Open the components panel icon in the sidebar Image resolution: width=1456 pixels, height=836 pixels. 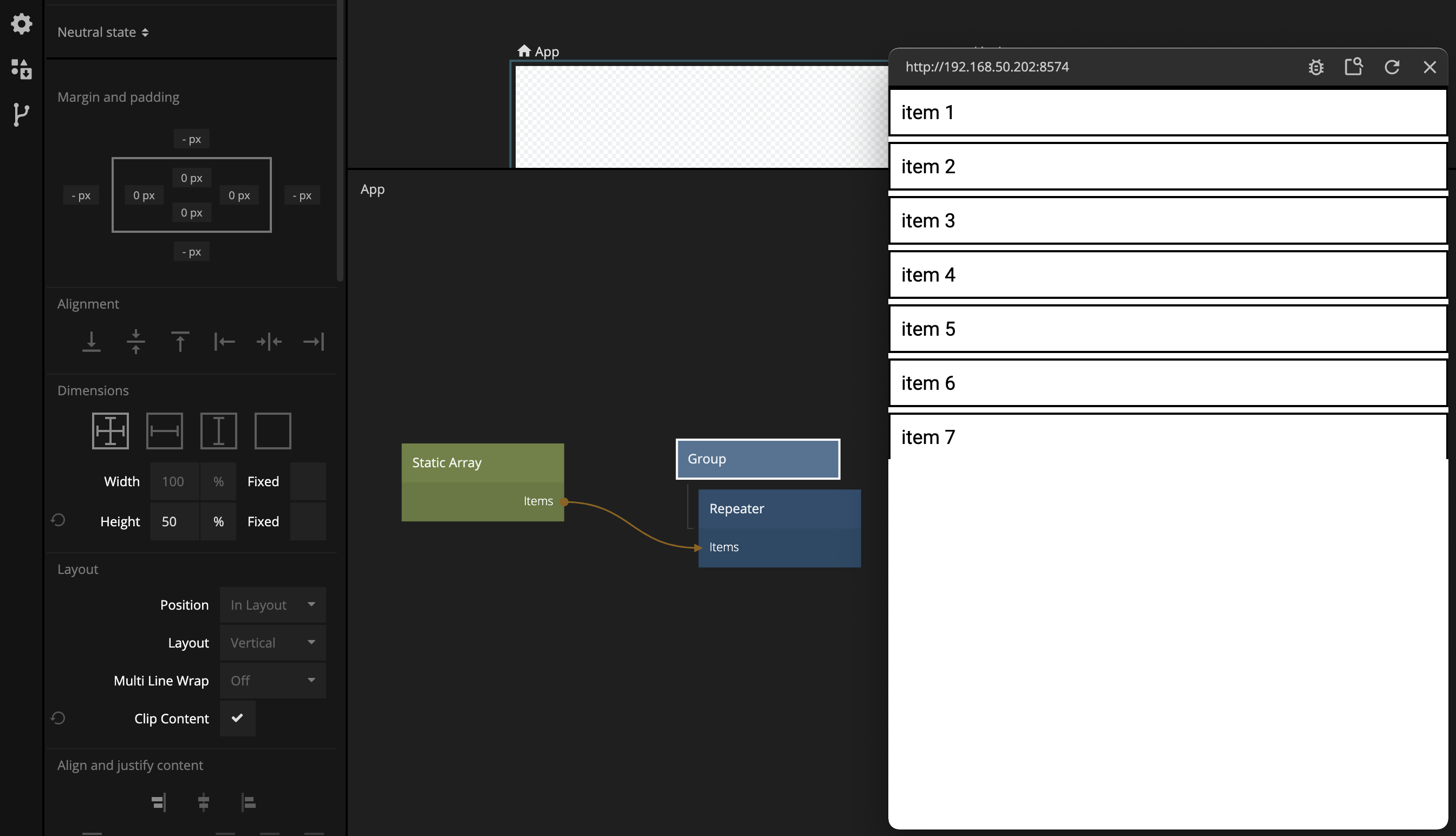pyautogui.click(x=21, y=68)
